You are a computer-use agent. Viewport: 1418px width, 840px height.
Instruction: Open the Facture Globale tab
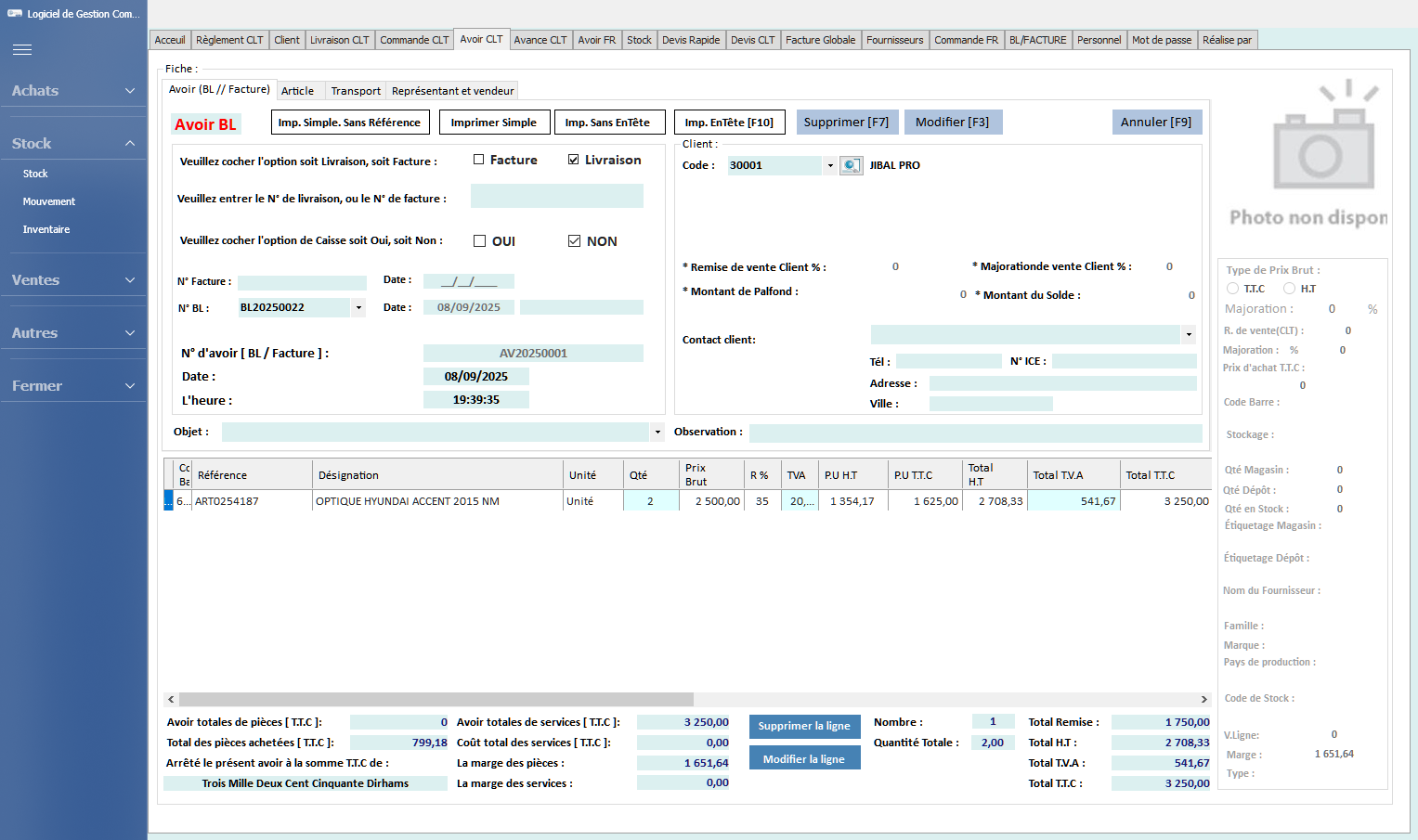pyautogui.click(x=820, y=40)
